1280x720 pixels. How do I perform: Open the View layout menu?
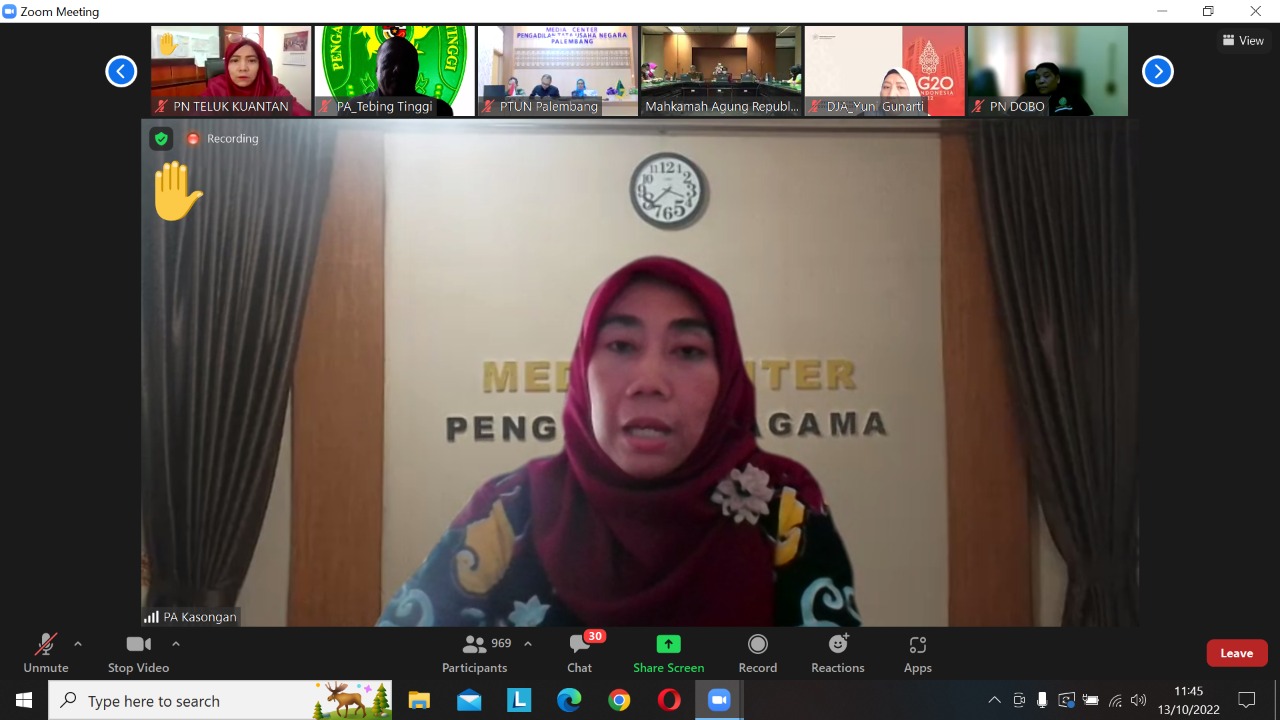pyautogui.click(x=1243, y=41)
